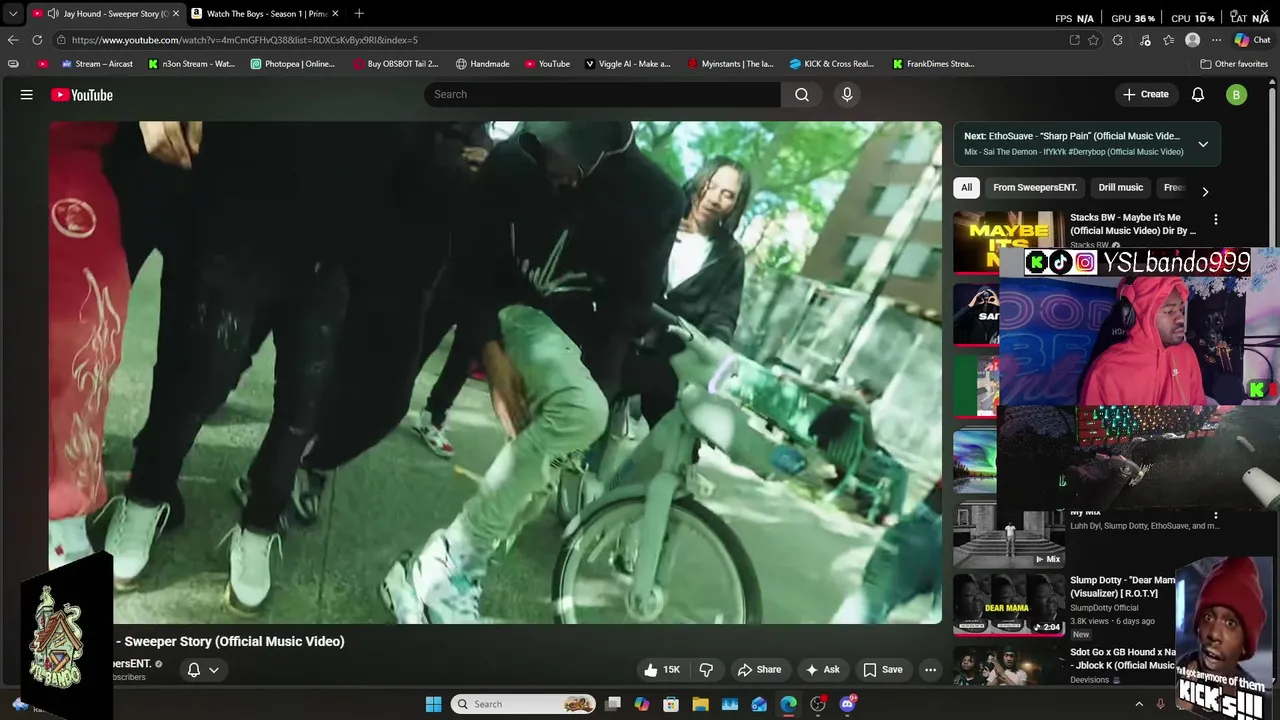This screenshot has height=720, width=1280.
Task: Select the Drill music chip
Action: (1120, 187)
